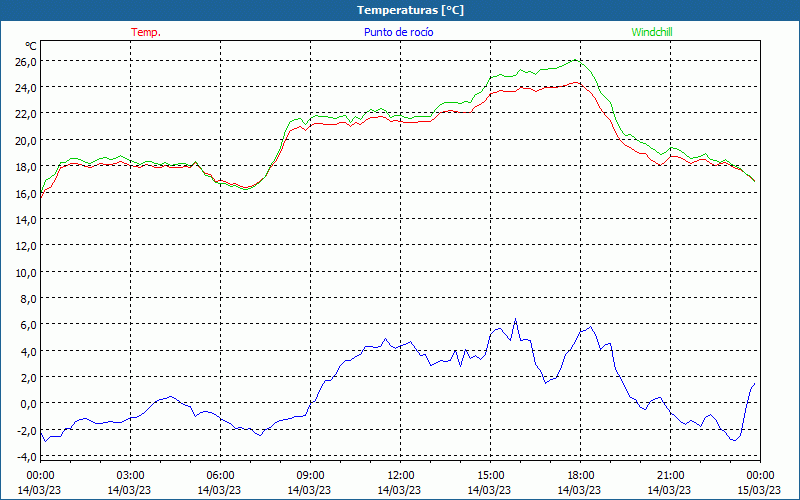Screen dimensions: 800x500
Task: Click the '15/03/23' date label
Action: point(759,490)
